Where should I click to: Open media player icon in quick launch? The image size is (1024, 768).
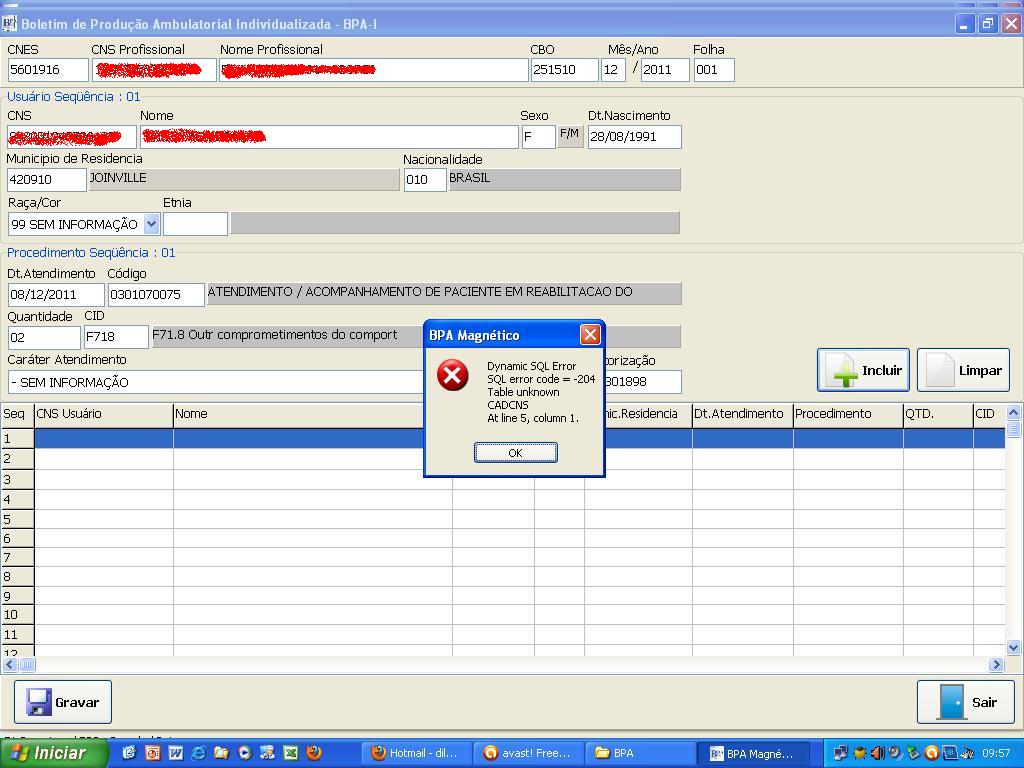(245, 753)
